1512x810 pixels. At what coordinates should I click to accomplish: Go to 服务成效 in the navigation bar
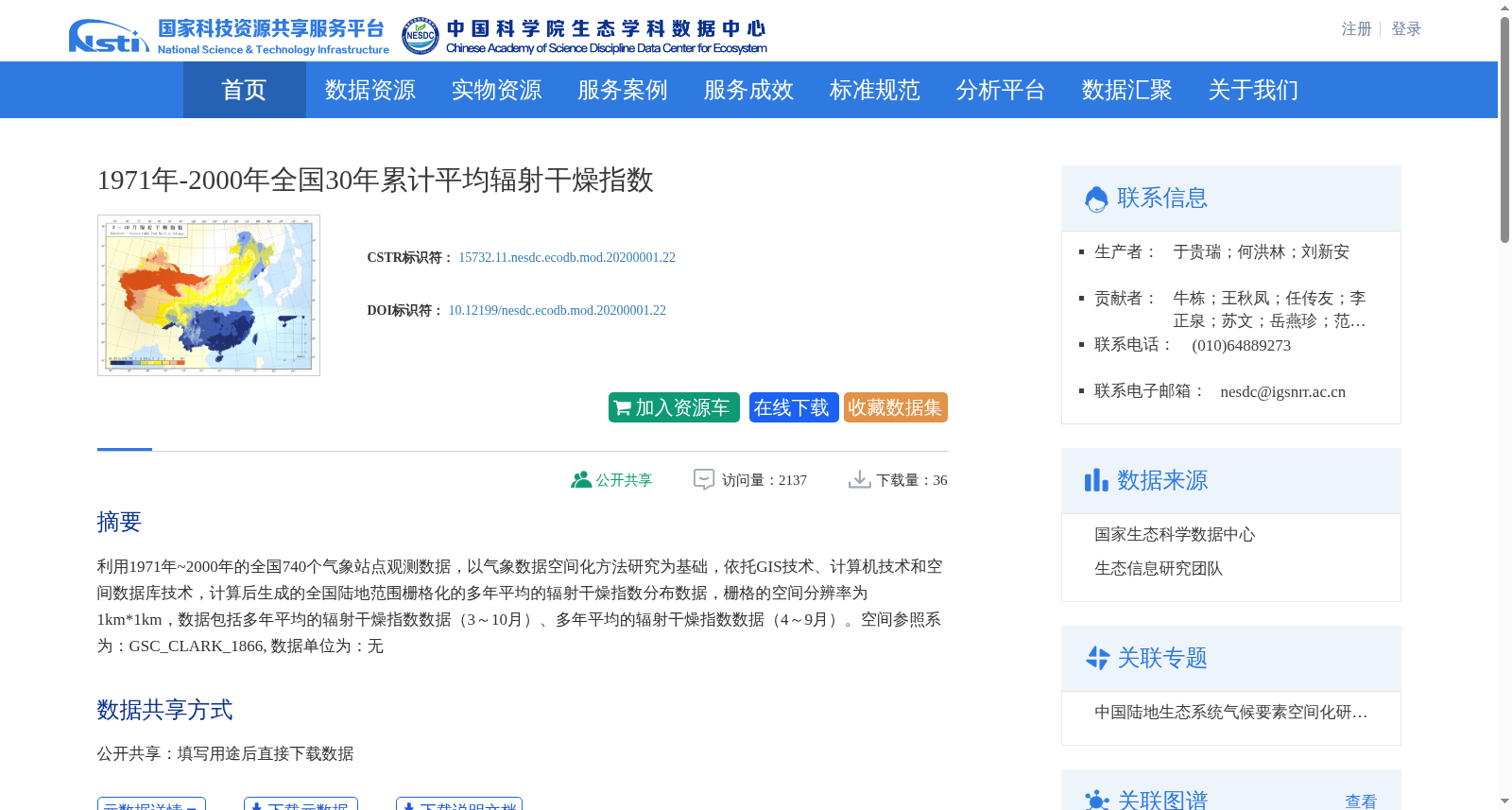coord(748,90)
